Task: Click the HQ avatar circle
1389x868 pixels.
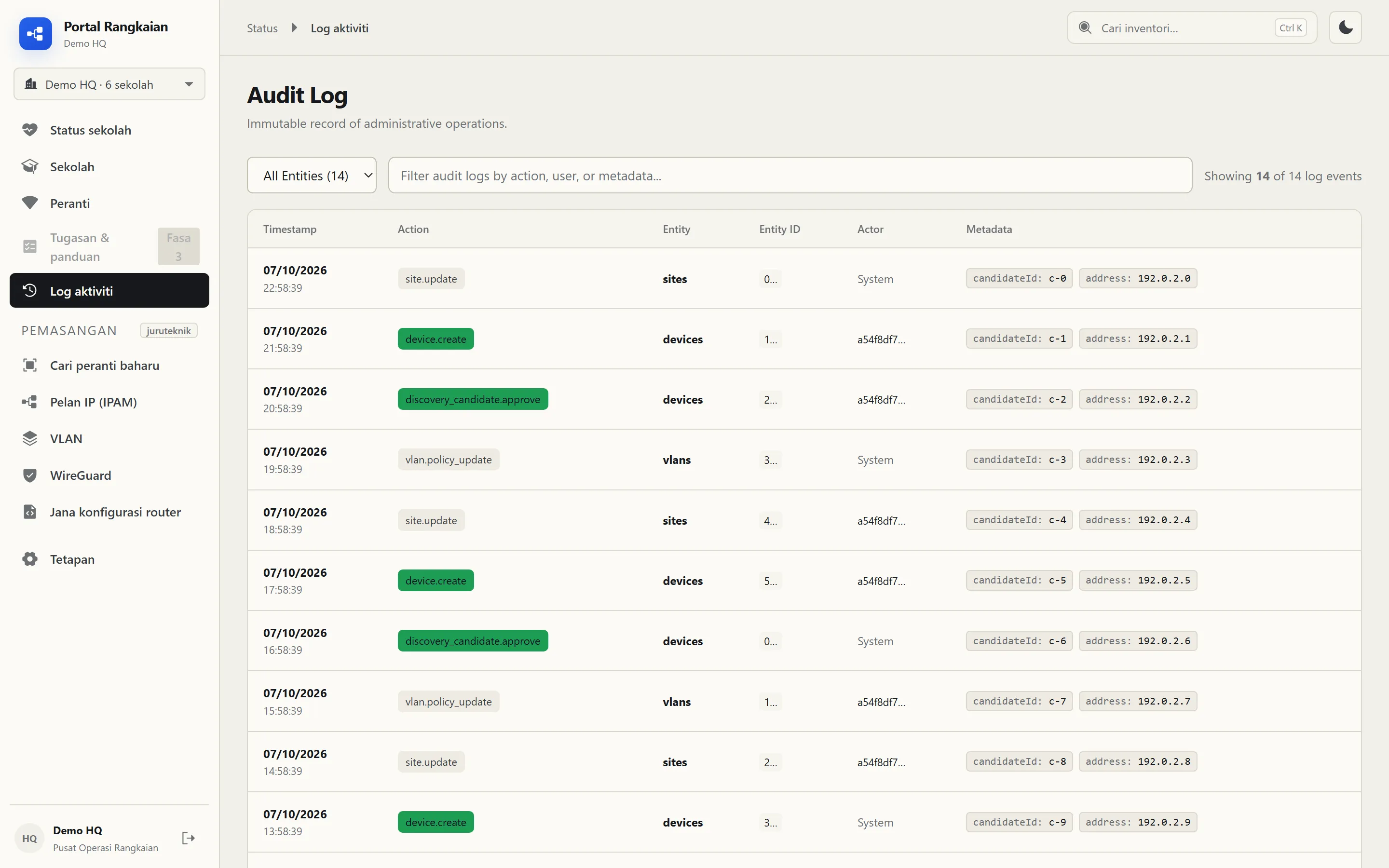Action: point(29,838)
